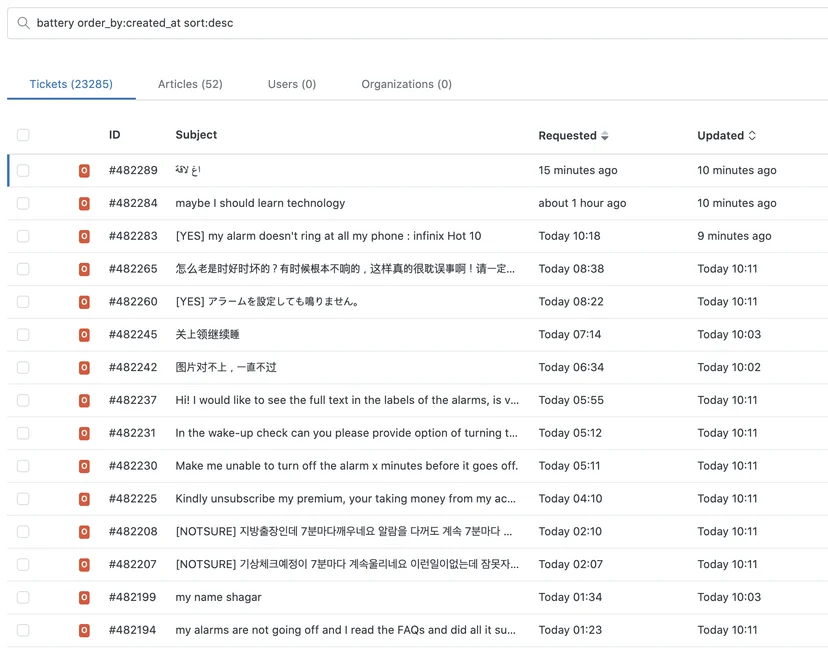Click ticket ID #482208
Viewport: 828px width, 649px height.
click(x=133, y=532)
